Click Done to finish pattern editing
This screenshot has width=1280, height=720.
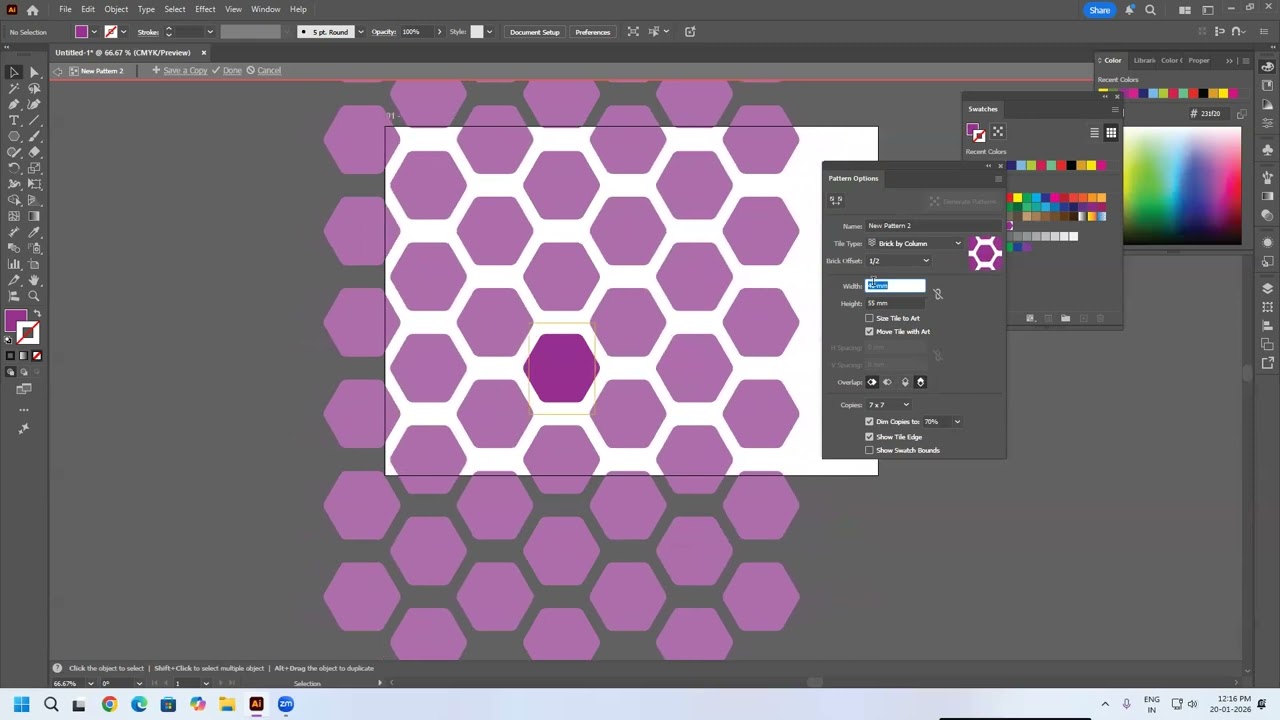(x=227, y=71)
